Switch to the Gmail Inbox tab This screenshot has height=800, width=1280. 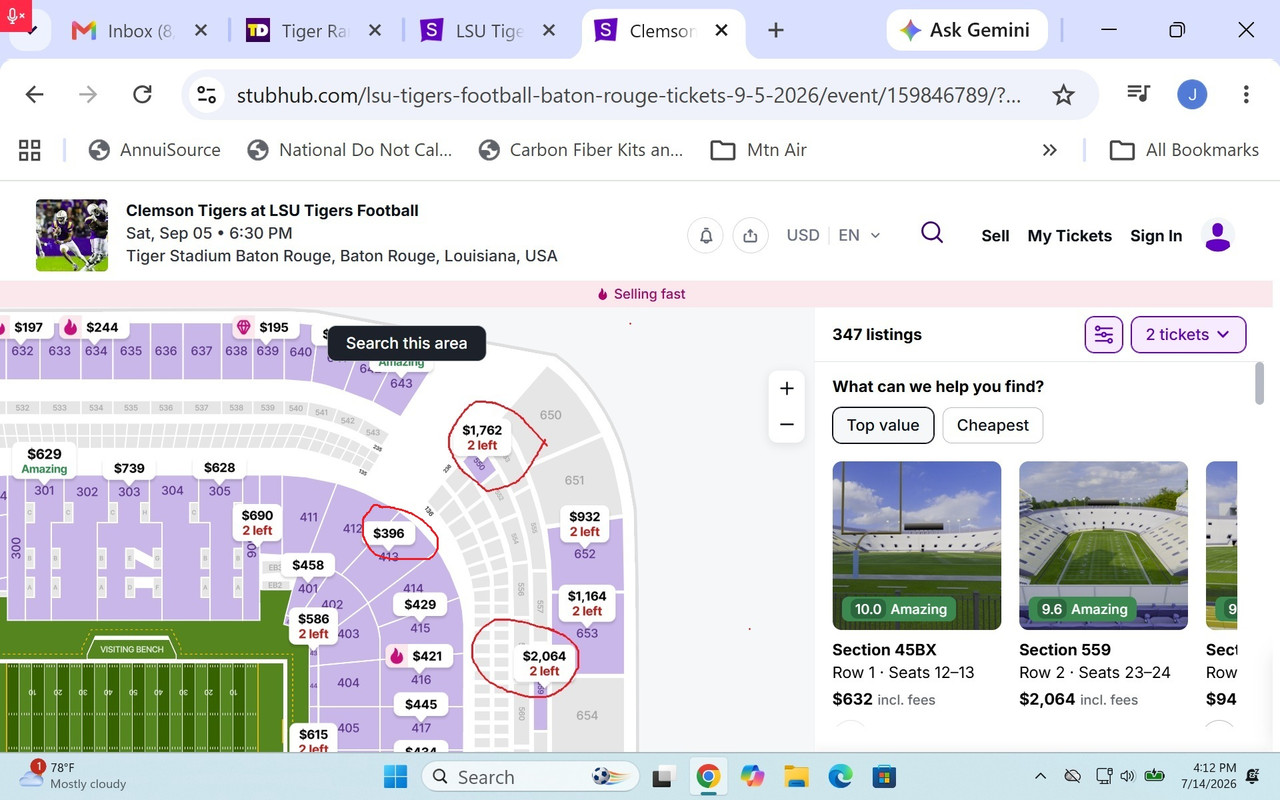click(123, 31)
